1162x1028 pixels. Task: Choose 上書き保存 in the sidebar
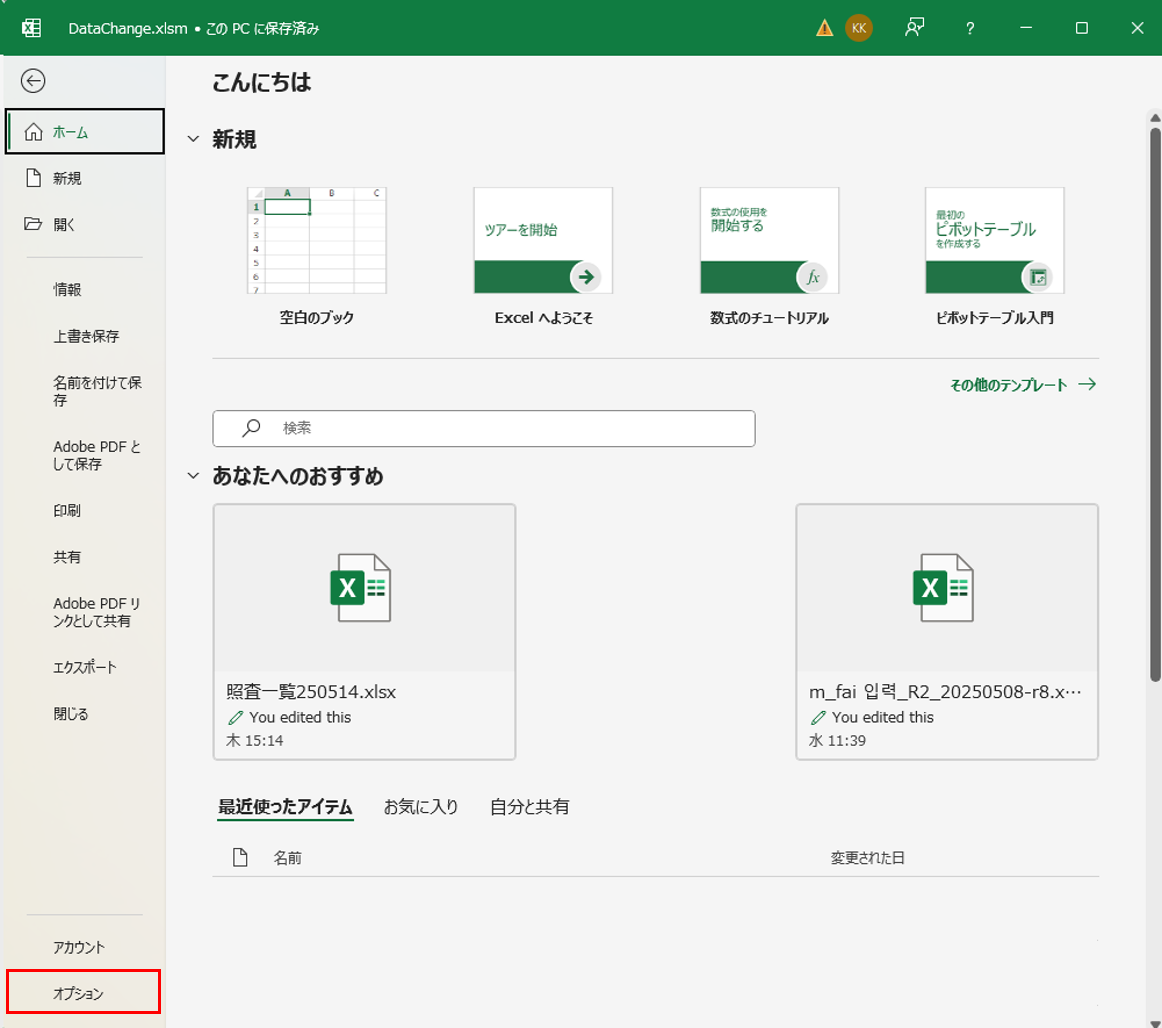click(x=84, y=336)
